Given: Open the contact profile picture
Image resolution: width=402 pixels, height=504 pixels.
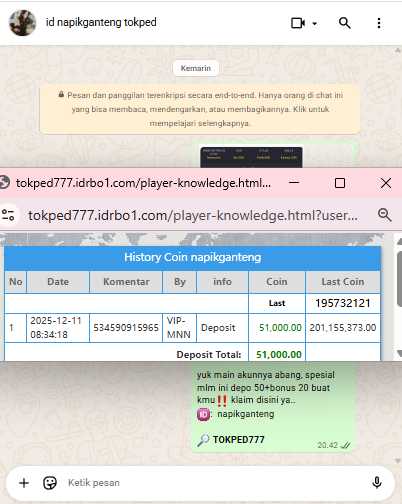Looking at the screenshot, I should [22, 23].
